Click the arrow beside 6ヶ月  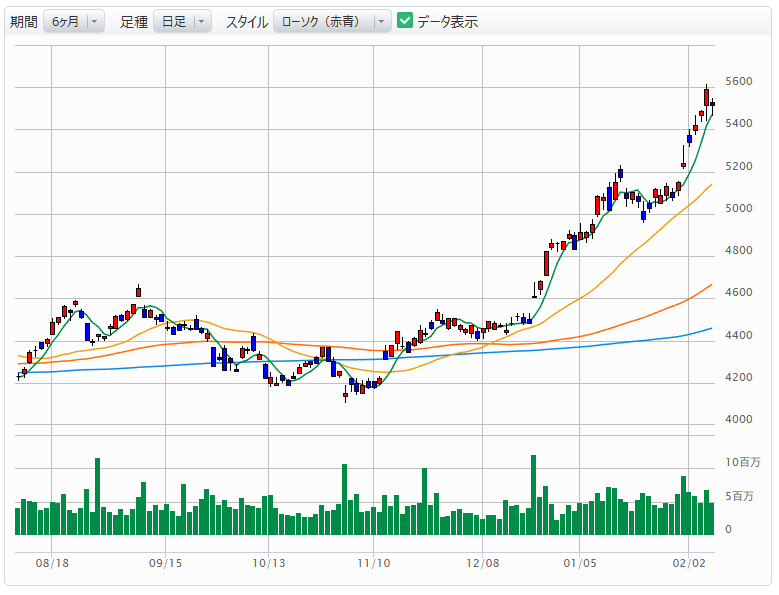coord(94,21)
